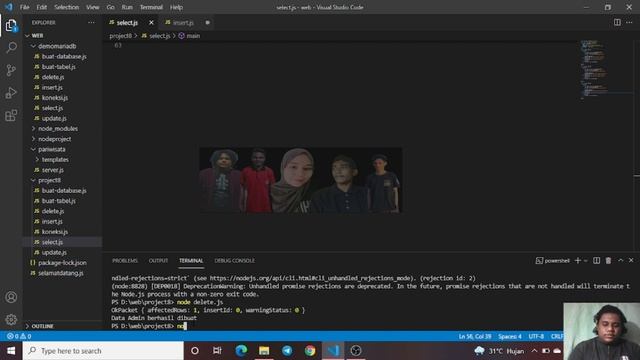Open the Search view in activity bar
The width and height of the screenshot is (640, 360).
point(11,47)
